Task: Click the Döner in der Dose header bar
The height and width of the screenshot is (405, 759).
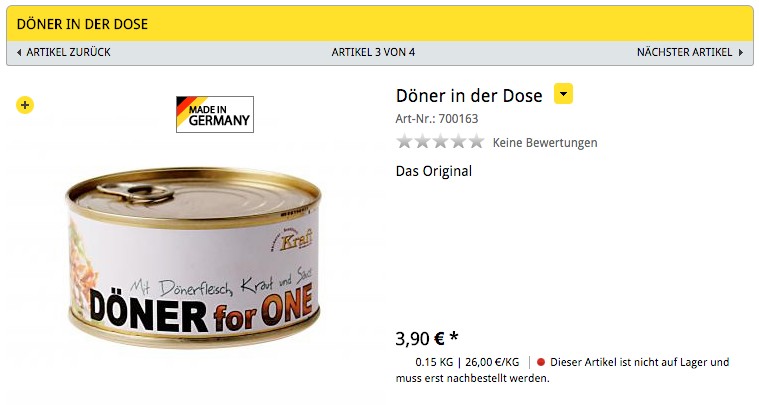Action: (x=380, y=24)
